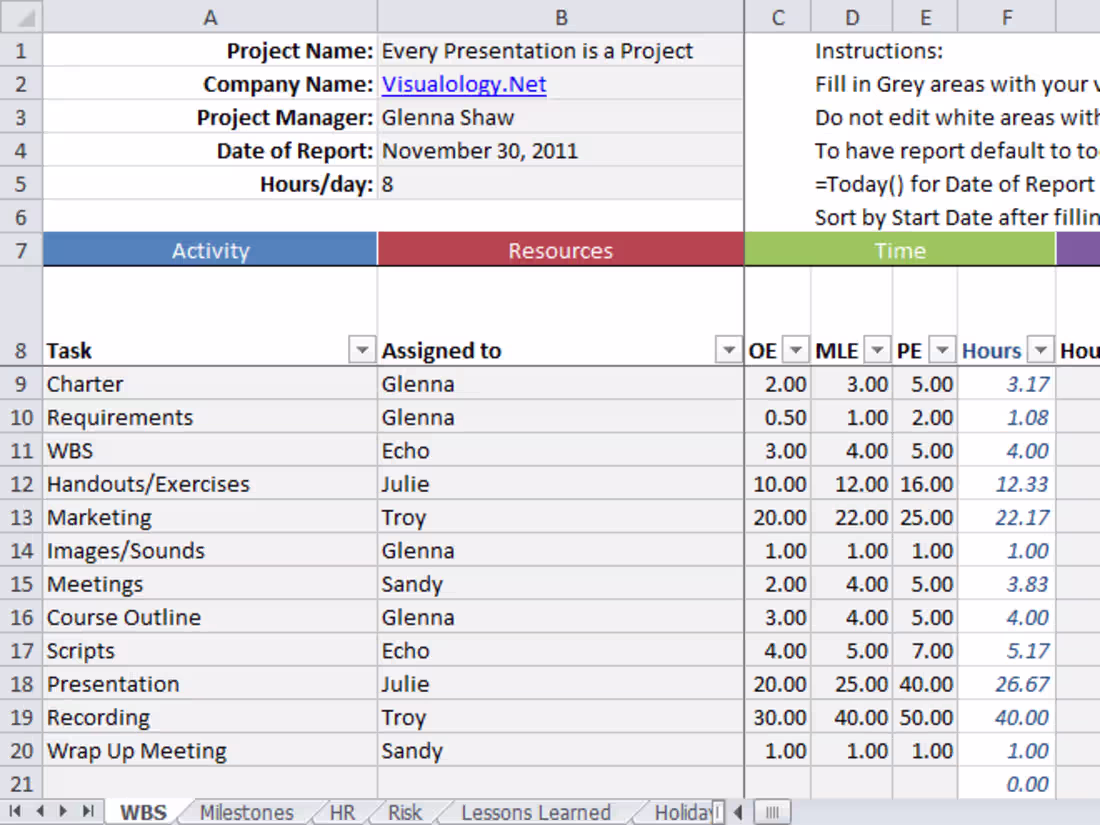1100x825 pixels.
Task: Select row 21 header
Action: coord(21,784)
